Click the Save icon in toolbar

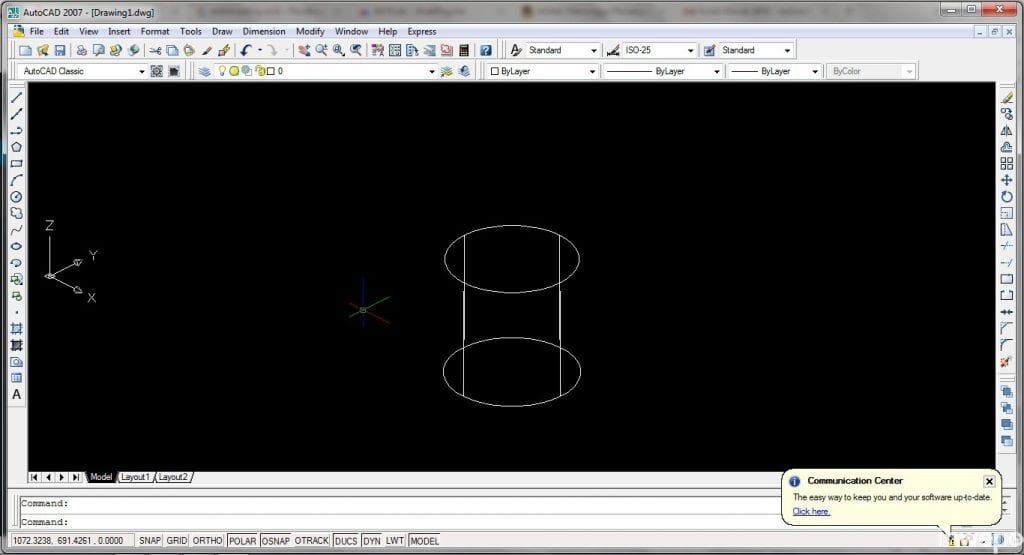click(x=60, y=50)
